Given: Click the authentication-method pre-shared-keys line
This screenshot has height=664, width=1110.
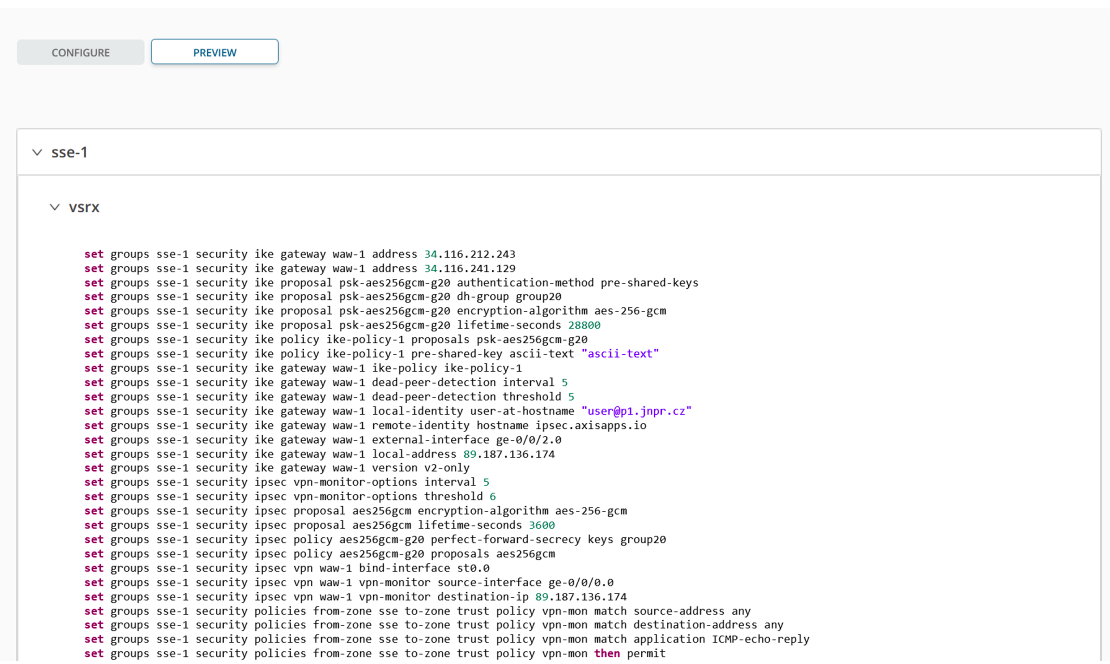Looking at the screenshot, I should click(391, 282).
